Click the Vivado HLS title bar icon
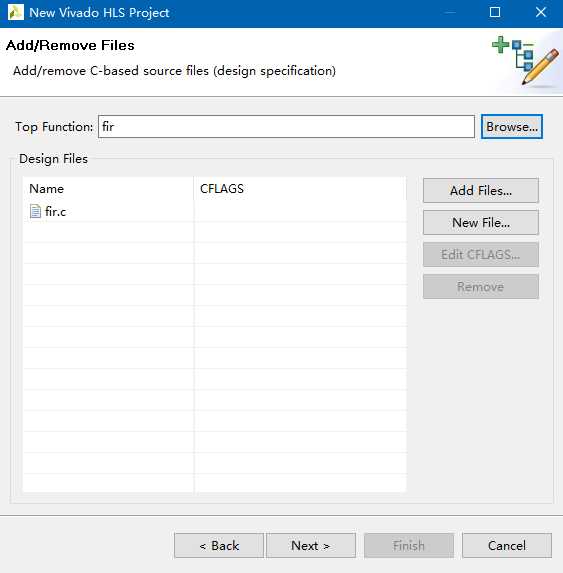 tap(15, 12)
